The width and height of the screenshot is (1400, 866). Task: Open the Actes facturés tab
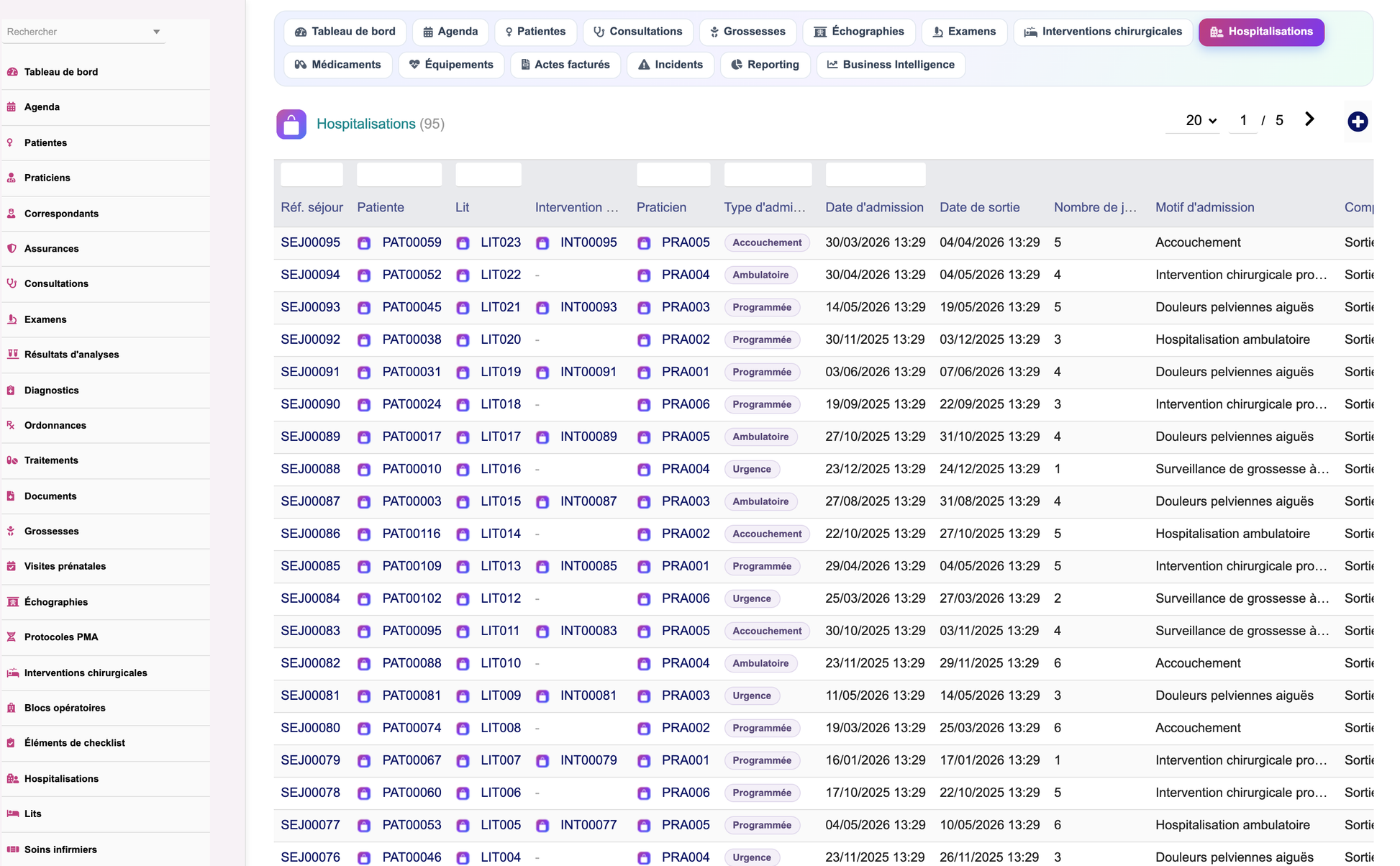click(565, 65)
